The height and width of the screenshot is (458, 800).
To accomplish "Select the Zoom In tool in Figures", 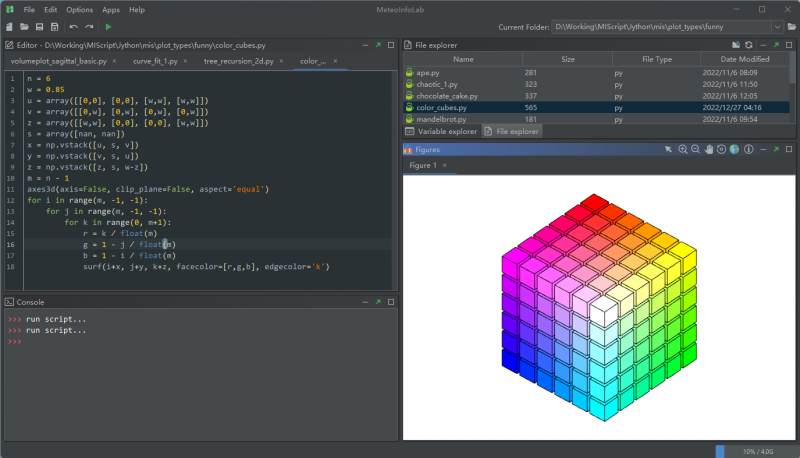I will coord(683,149).
